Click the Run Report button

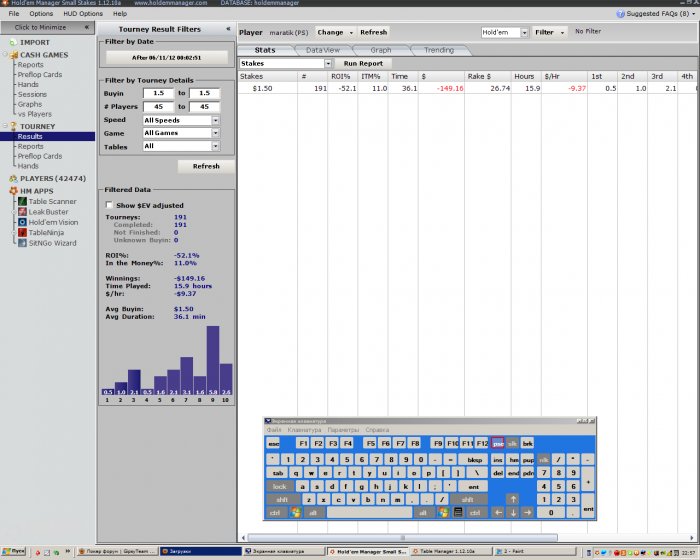click(363, 63)
